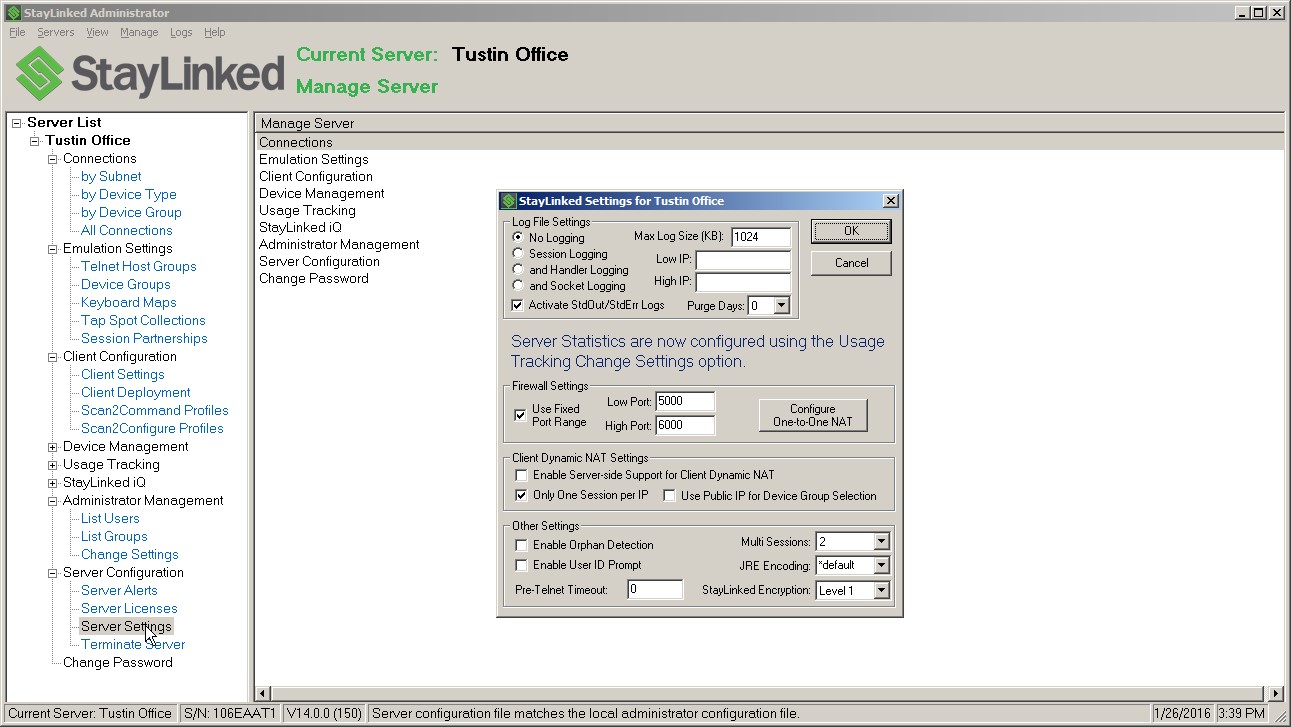
Task: Open the Multi Sessions dropdown
Action: (x=881, y=540)
